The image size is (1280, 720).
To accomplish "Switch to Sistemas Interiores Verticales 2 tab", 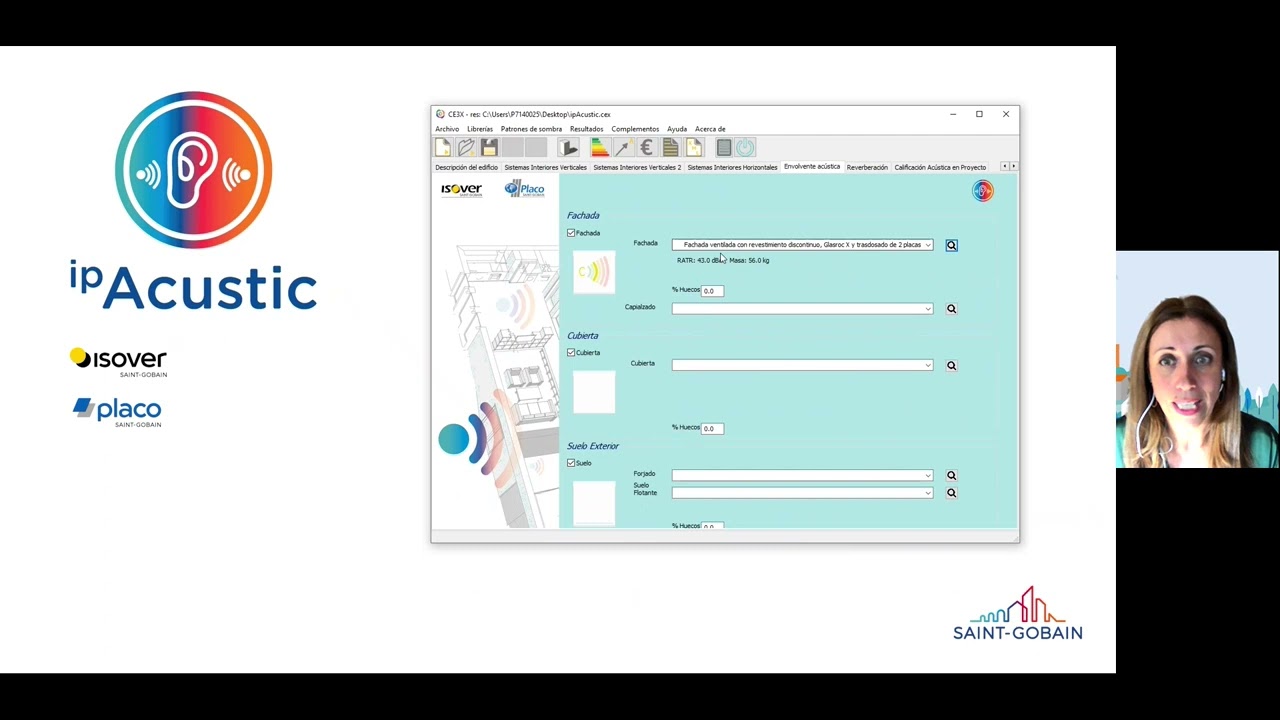I will 637,167.
